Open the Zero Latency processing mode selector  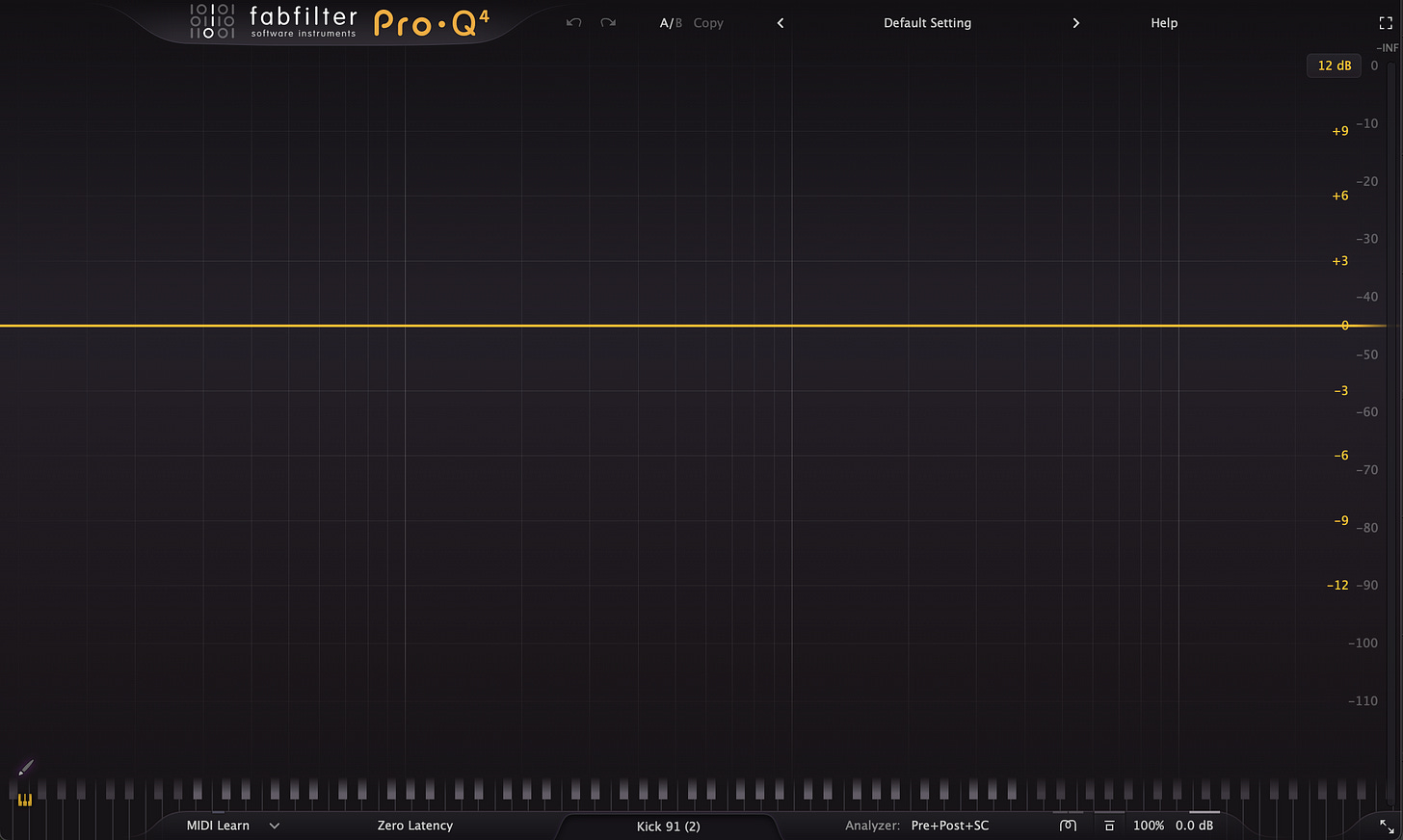pos(415,826)
